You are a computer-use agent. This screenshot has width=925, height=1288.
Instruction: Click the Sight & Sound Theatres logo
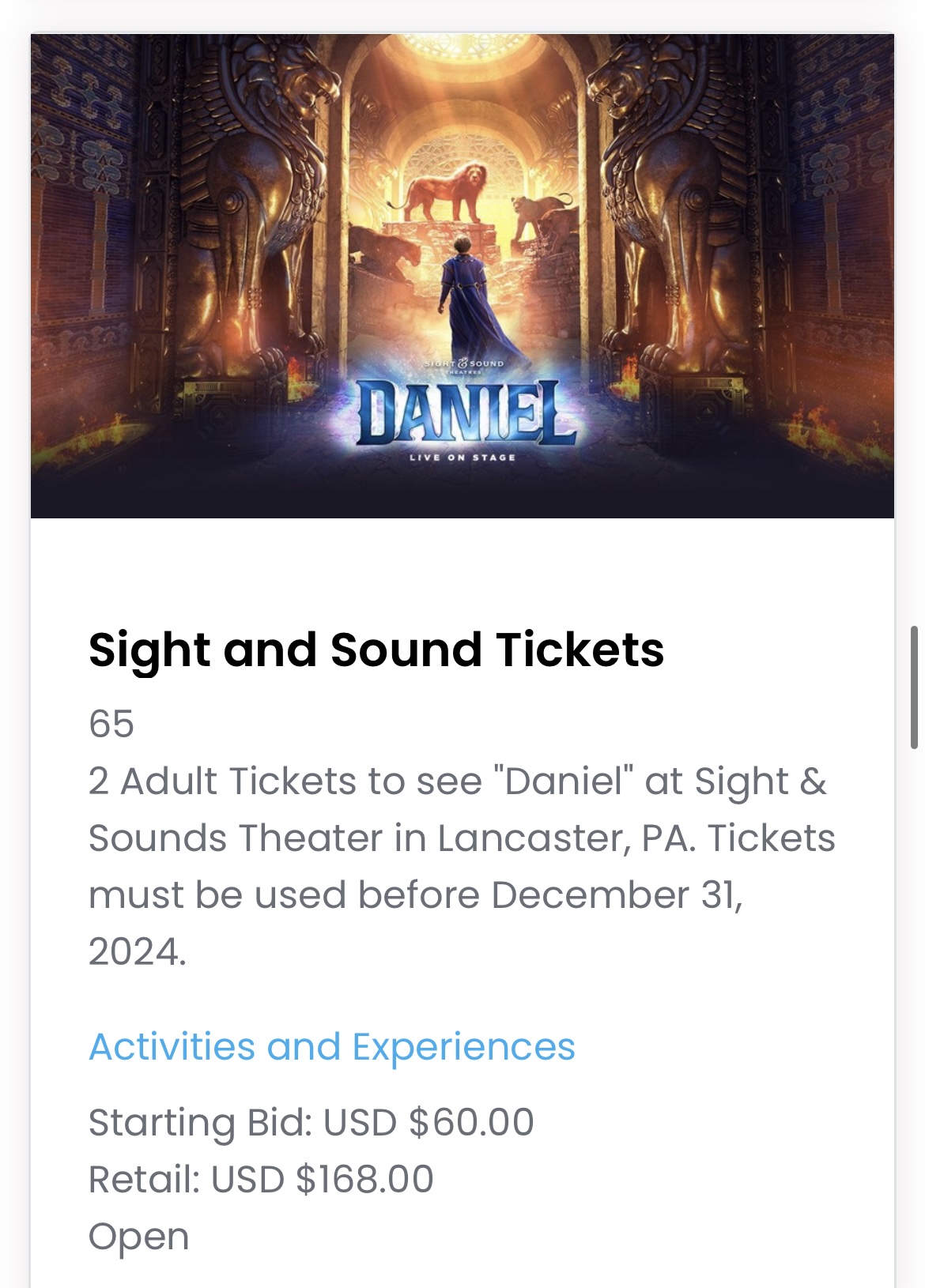(464, 365)
